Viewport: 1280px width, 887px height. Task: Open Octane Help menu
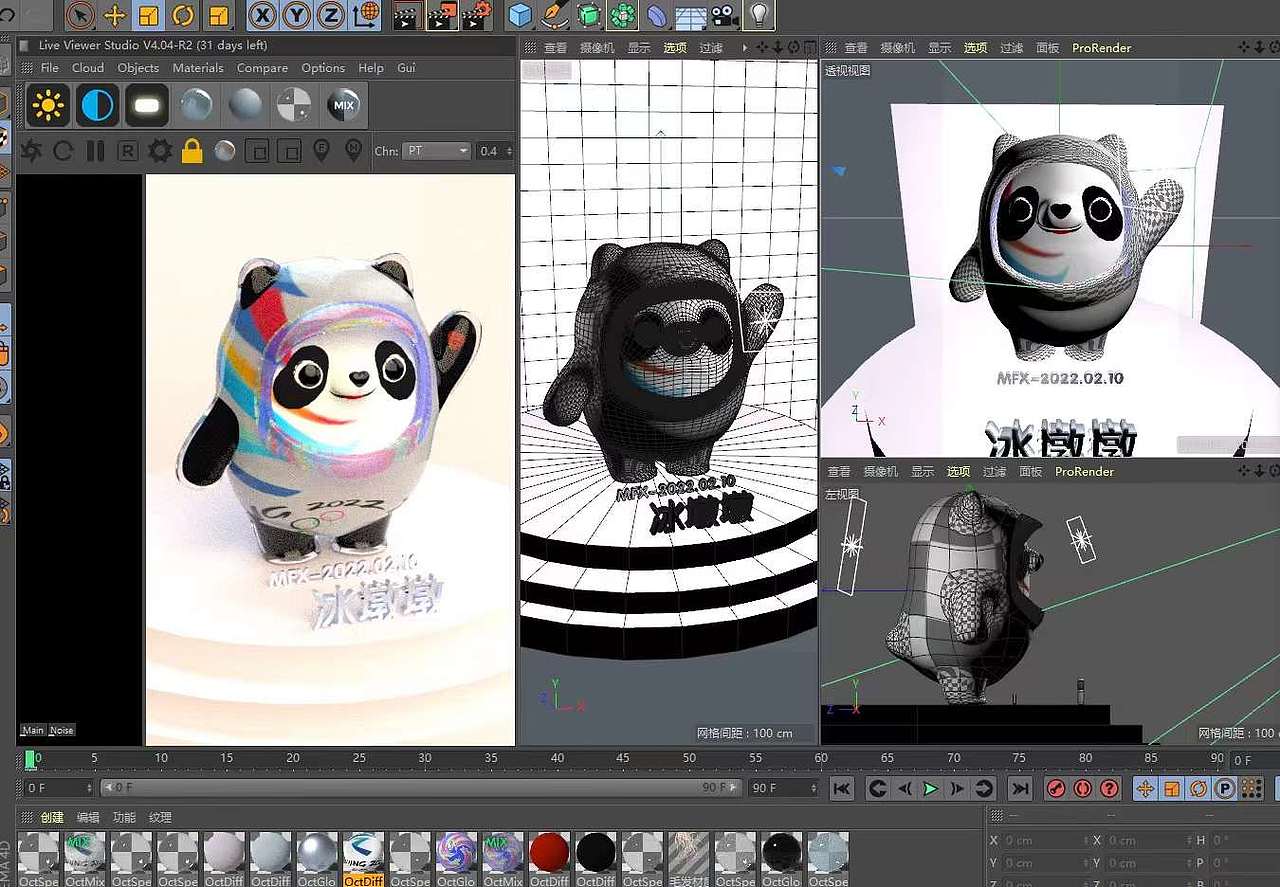tap(371, 68)
